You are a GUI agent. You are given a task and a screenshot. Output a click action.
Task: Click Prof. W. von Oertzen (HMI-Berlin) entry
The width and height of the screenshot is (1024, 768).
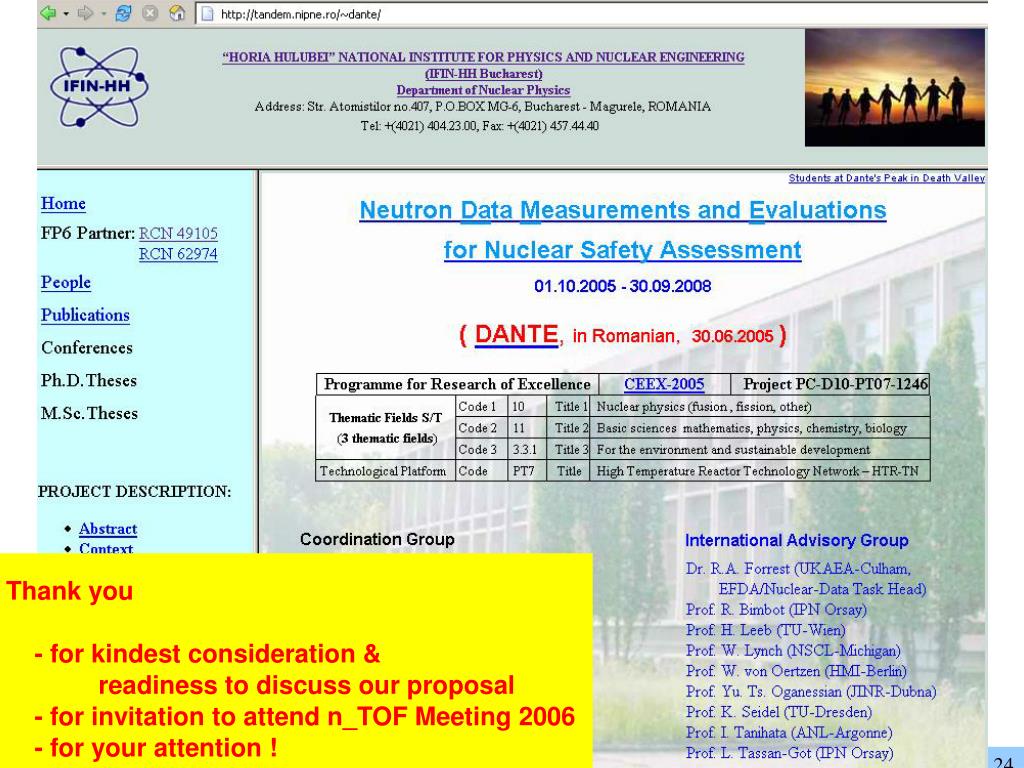coord(796,671)
